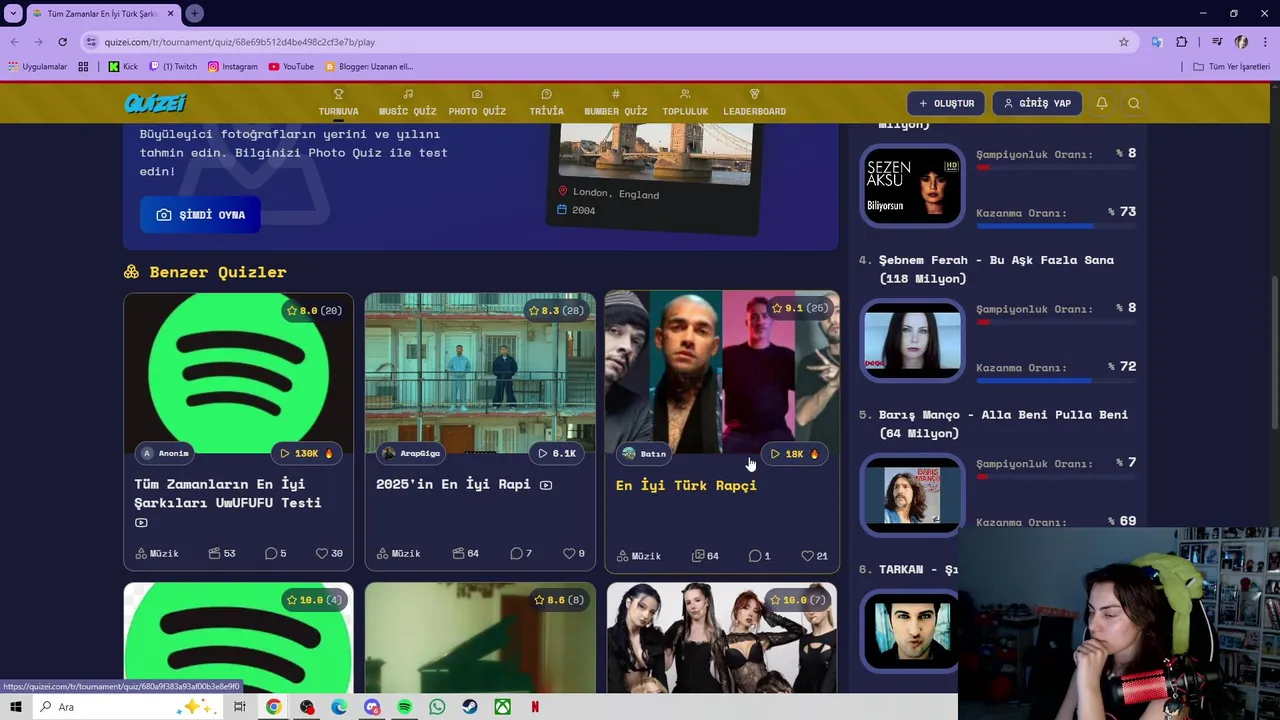Bookmark this page with the star icon
Screen dimensions: 1280x720
pos(1124,42)
